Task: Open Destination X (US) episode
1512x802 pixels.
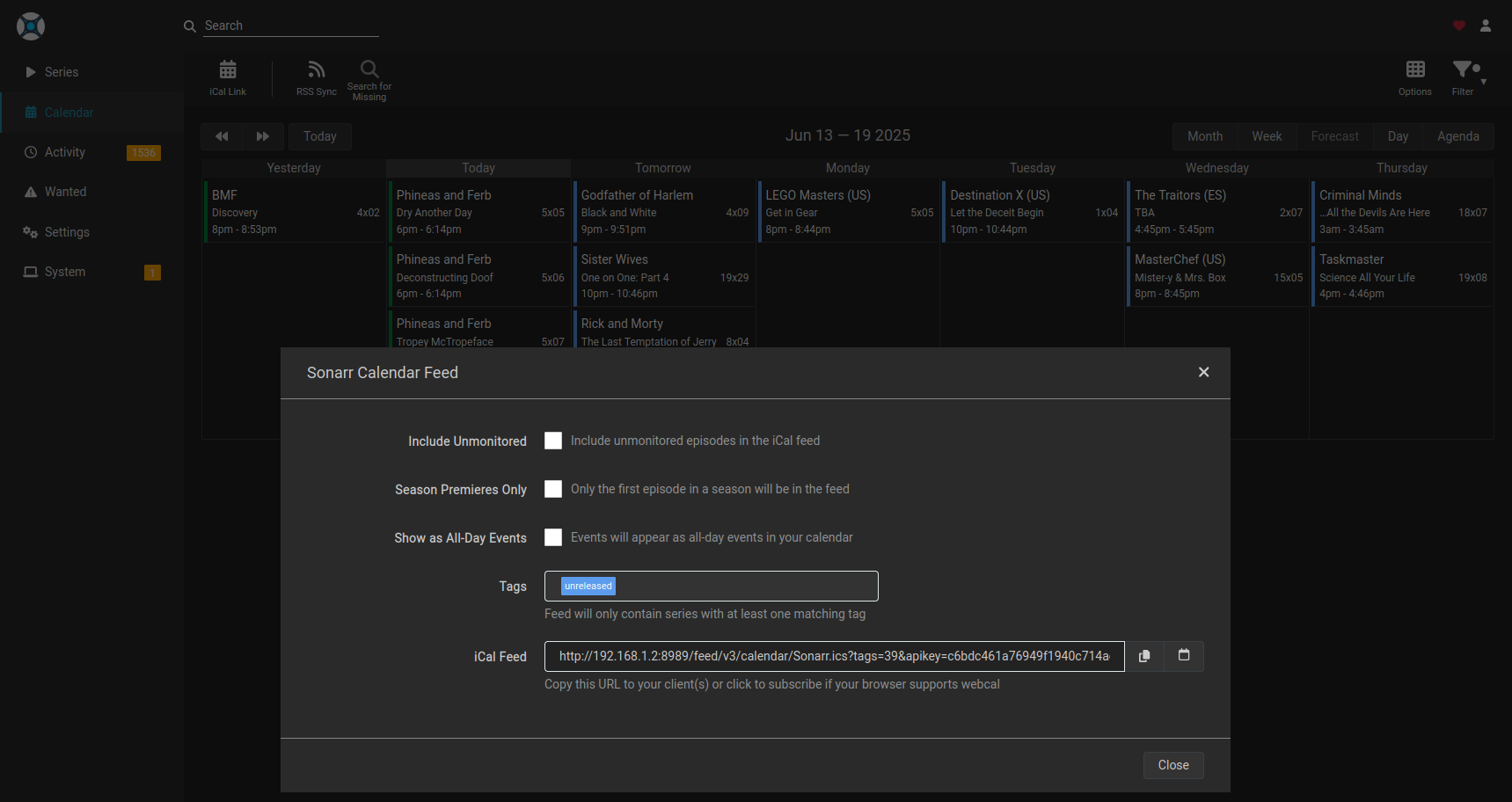Action: [1034, 211]
